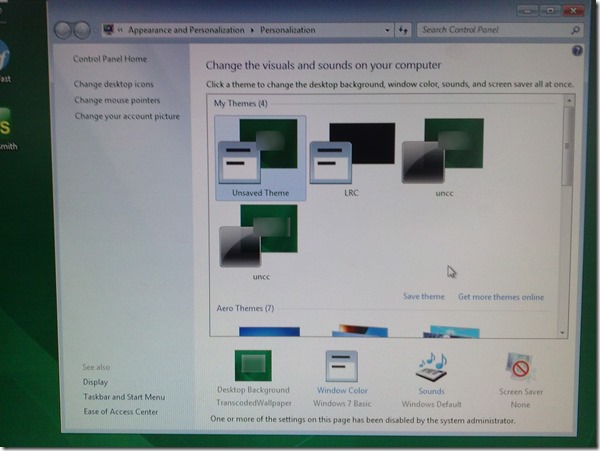Open the Sounds icon
The image size is (600, 451).
coord(432,366)
